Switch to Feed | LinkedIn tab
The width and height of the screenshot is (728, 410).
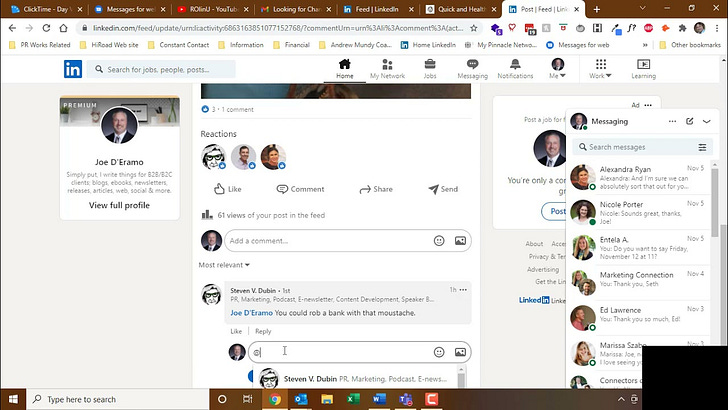pyautogui.click(x=379, y=9)
